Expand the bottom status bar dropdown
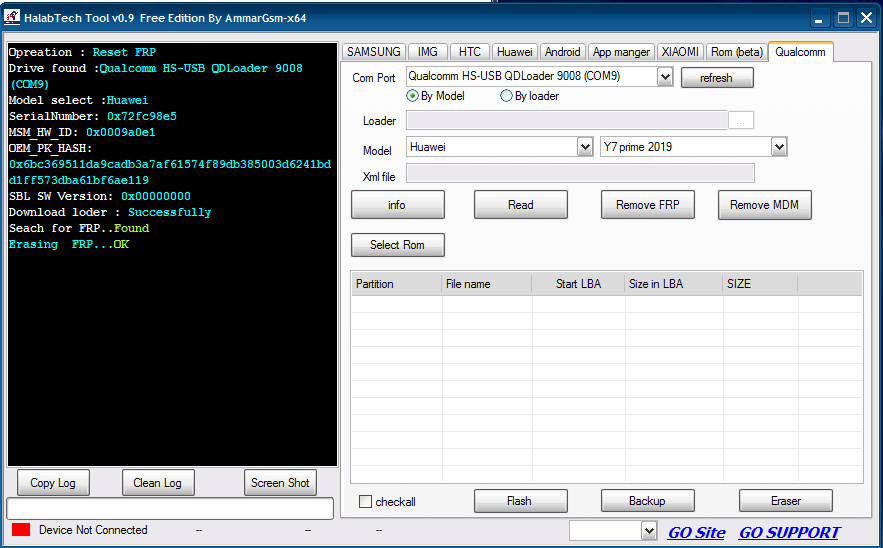Screen dimensions: 883x548 click(649, 531)
